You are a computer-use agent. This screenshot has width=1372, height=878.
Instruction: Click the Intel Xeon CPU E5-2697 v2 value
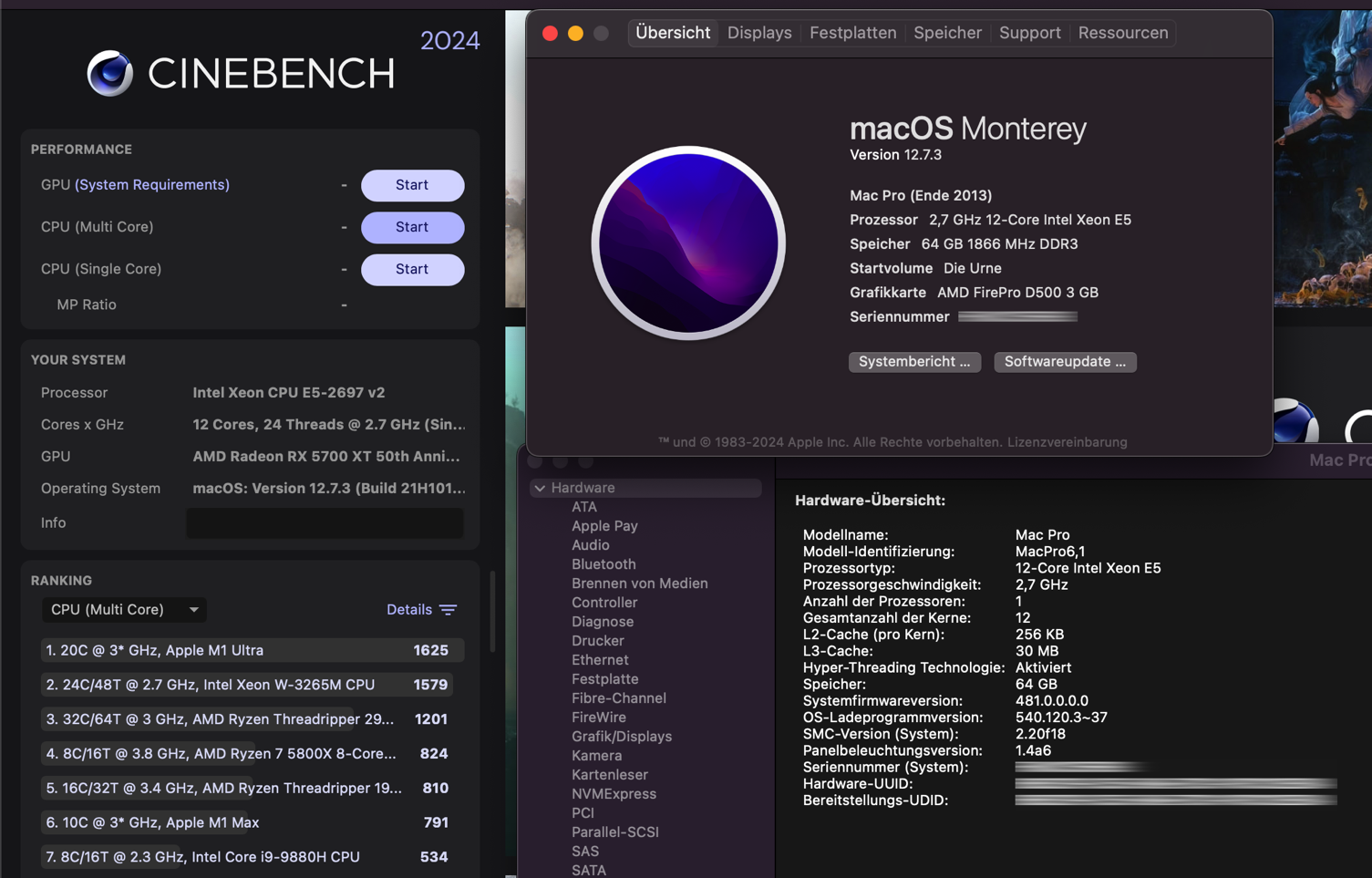(x=288, y=393)
